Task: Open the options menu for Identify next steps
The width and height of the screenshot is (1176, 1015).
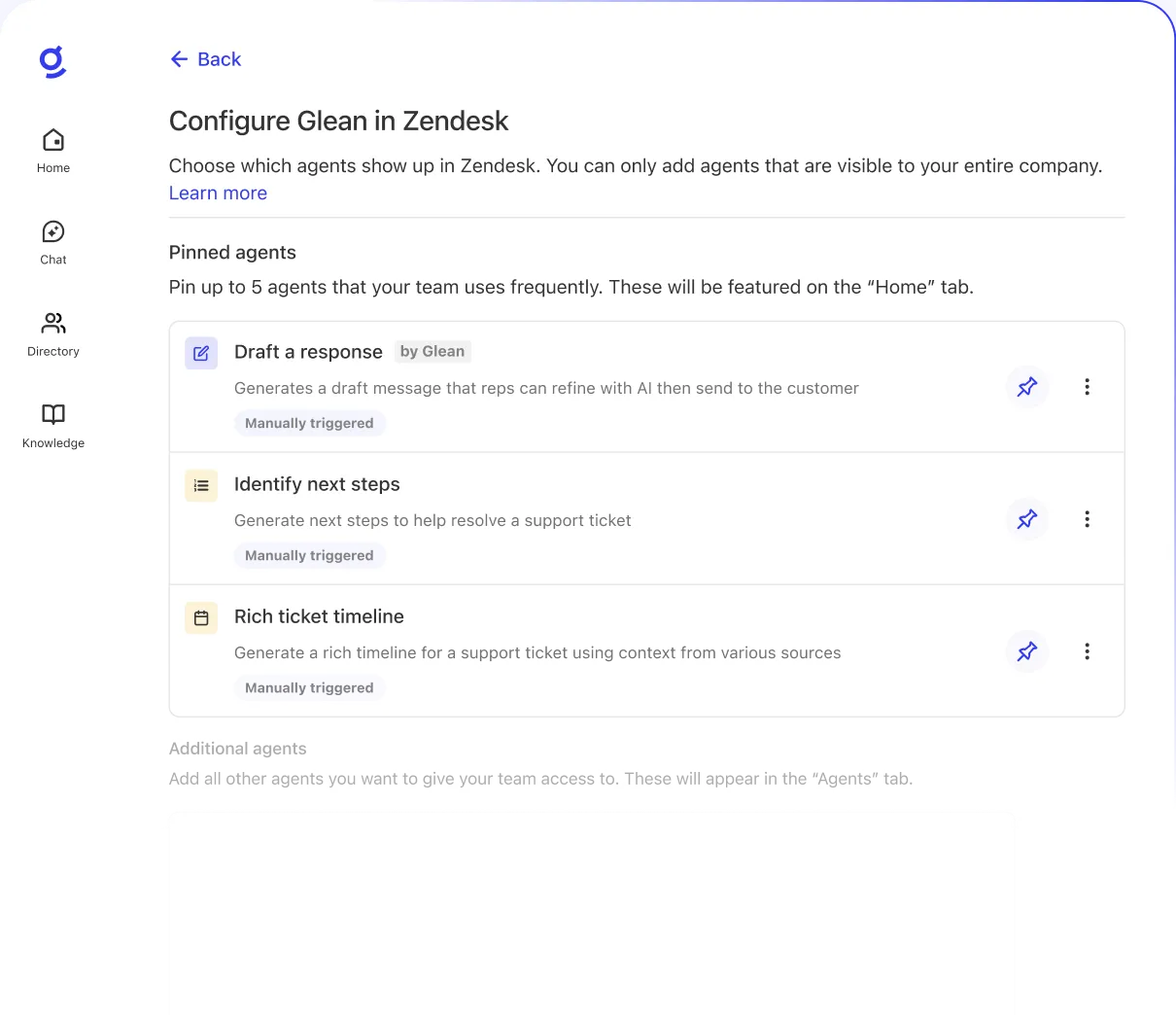Action: tap(1087, 519)
